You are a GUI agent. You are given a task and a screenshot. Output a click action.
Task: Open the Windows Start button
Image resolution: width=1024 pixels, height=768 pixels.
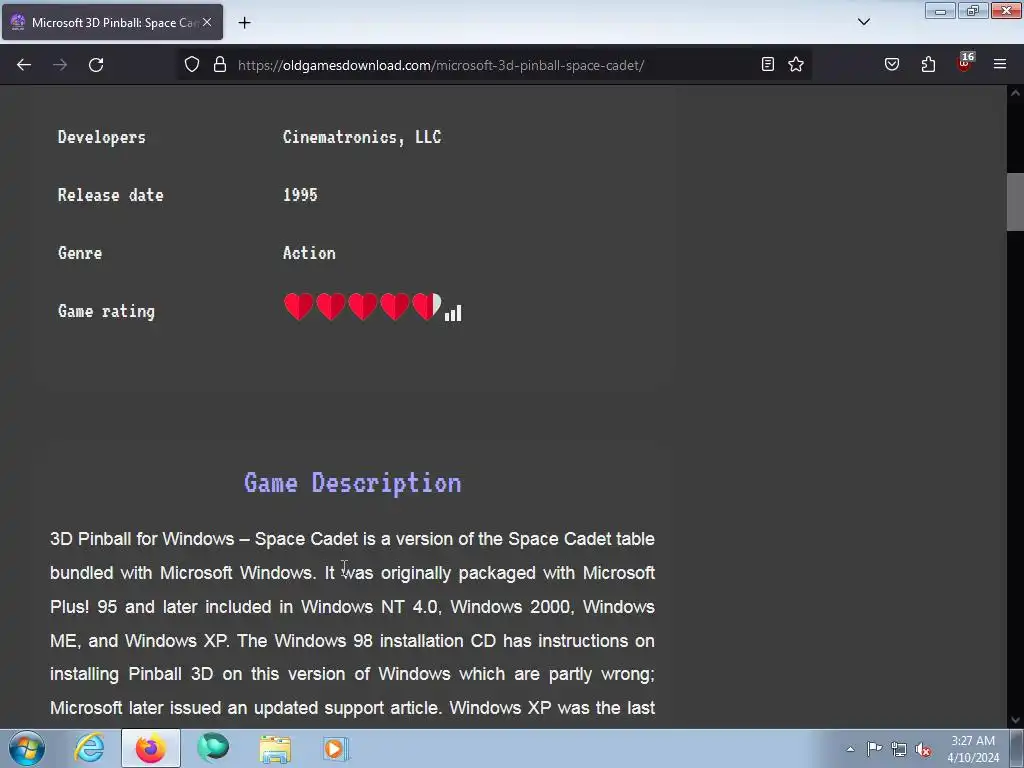coord(27,748)
